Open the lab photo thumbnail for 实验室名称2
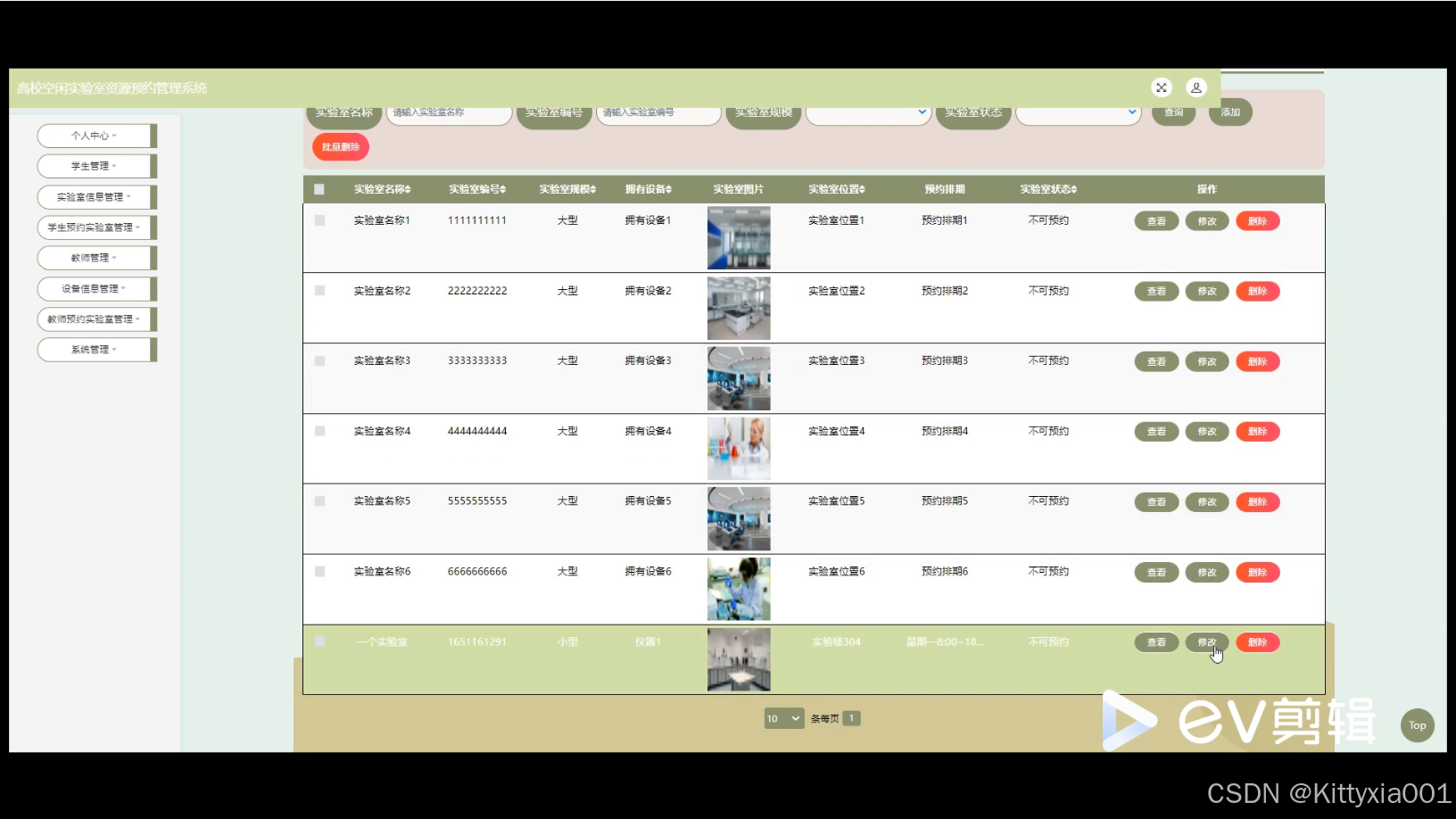1456x819 pixels. [x=739, y=308]
